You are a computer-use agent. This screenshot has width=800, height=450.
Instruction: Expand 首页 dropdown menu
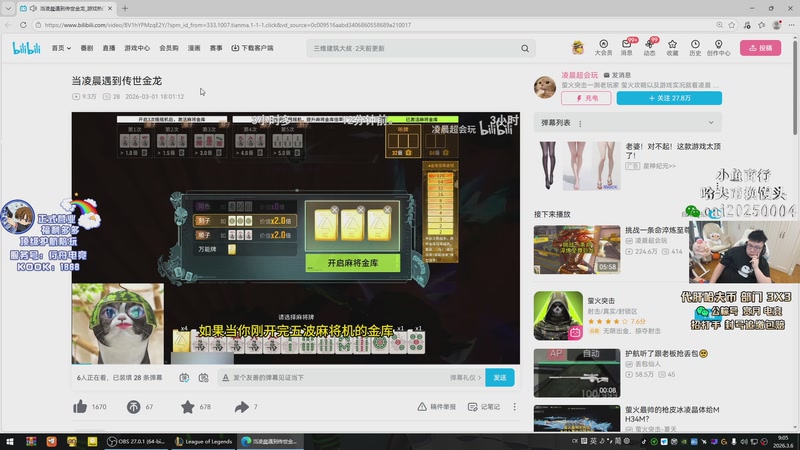click(x=61, y=48)
